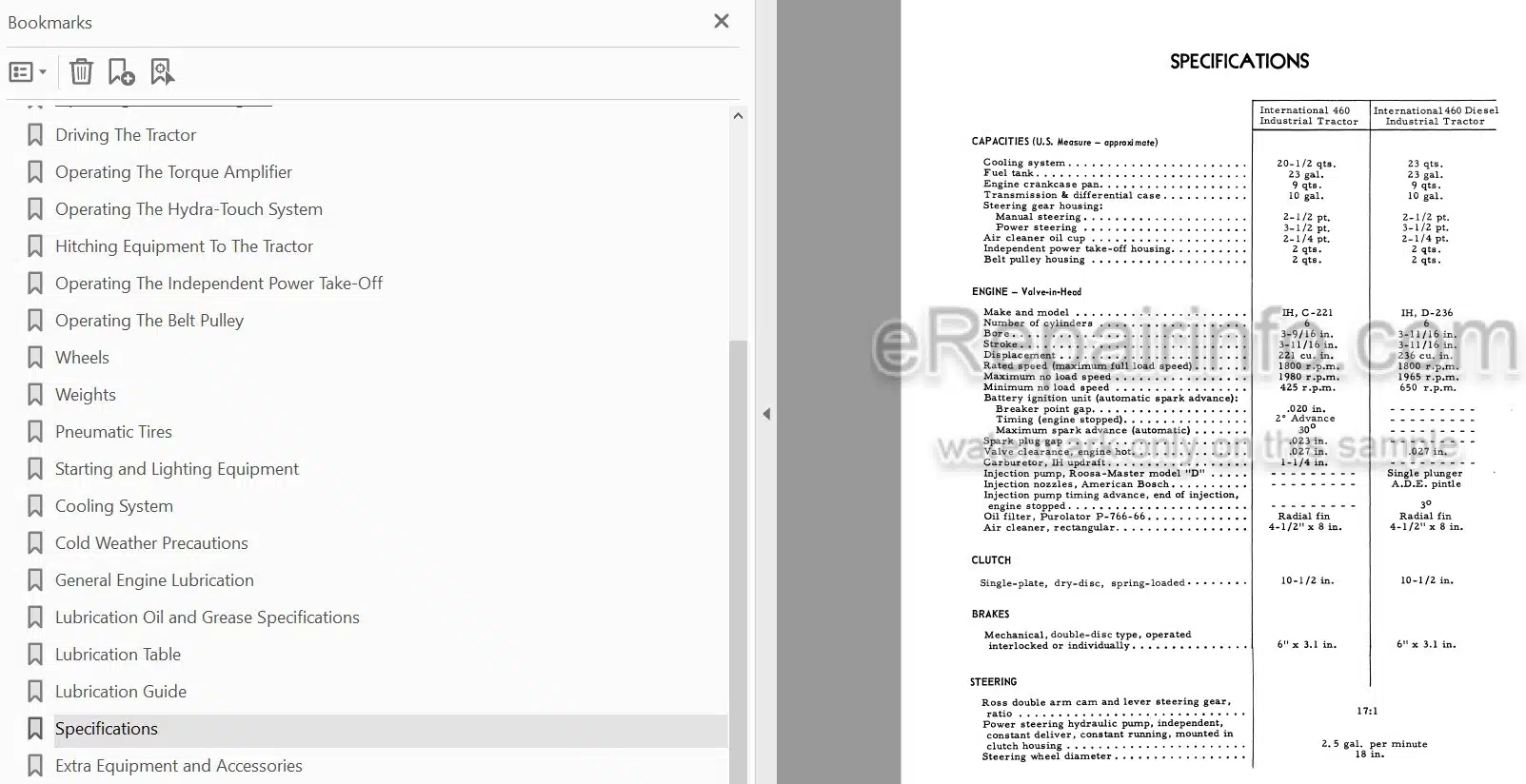Click bookmark icon beside Starting and Lighting

click(x=35, y=469)
